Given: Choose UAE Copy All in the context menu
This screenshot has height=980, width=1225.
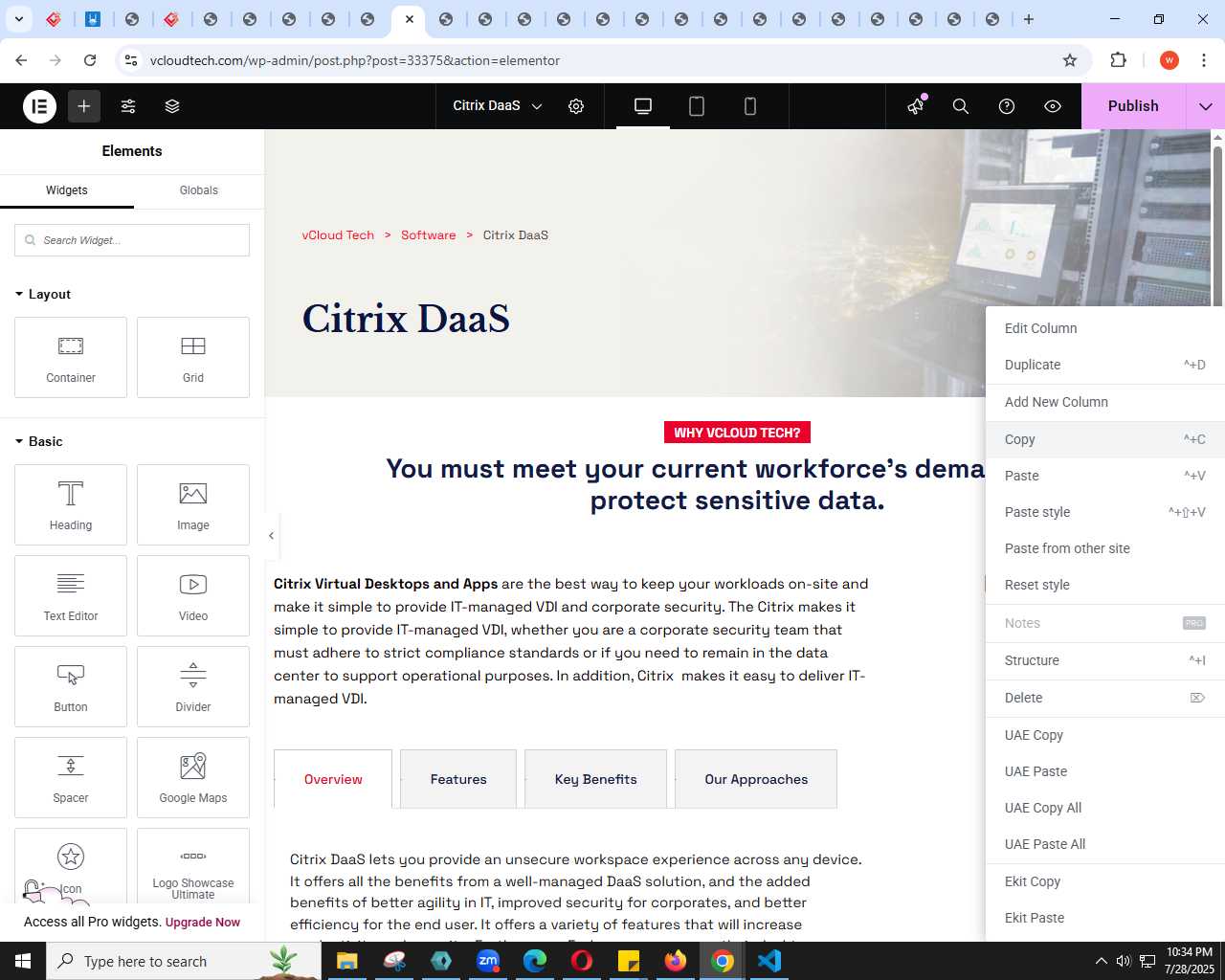Looking at the screenshot, I should pos(1105,808).
